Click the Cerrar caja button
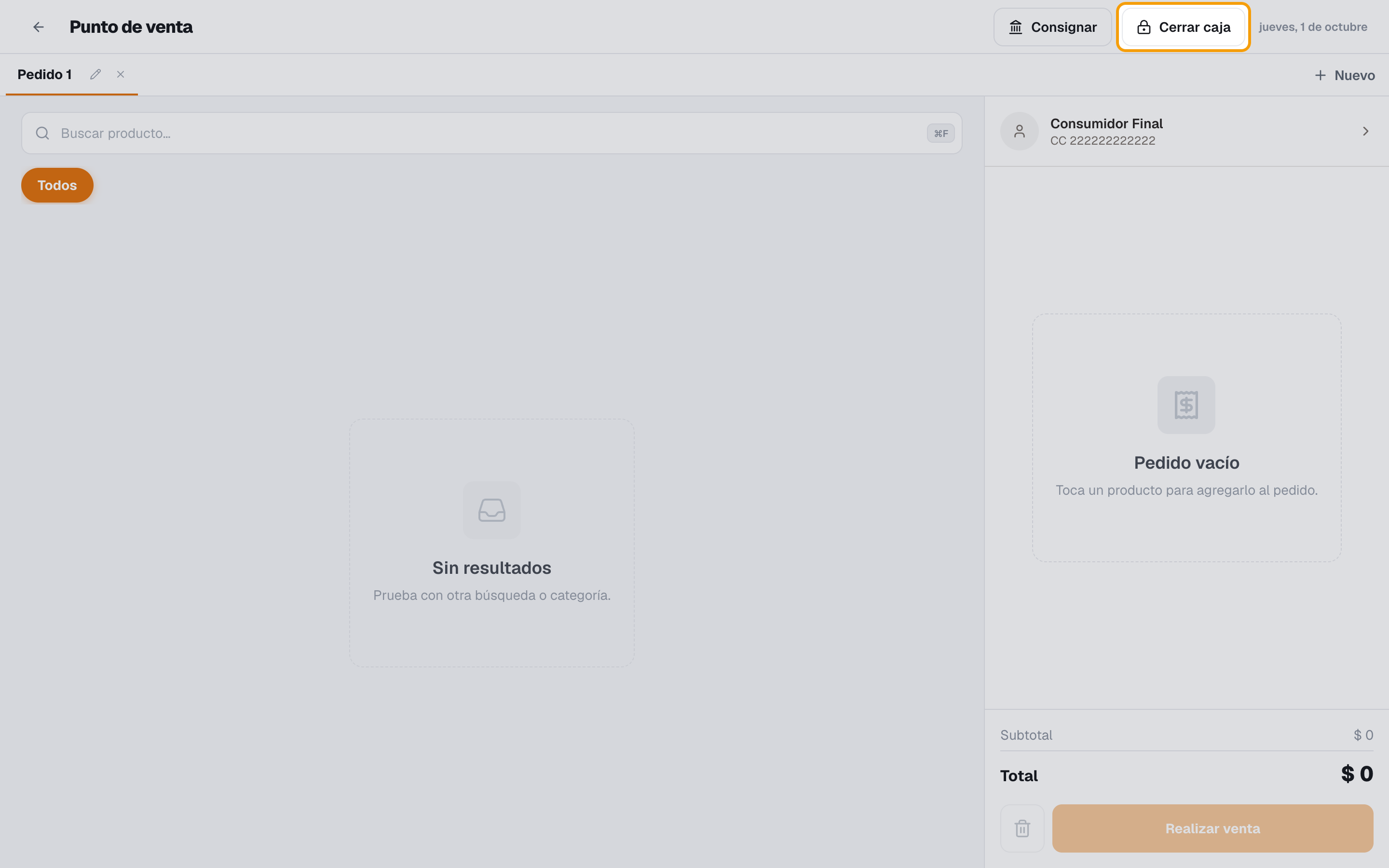This screenshot has width=1389, height=868. point(1183,27)
